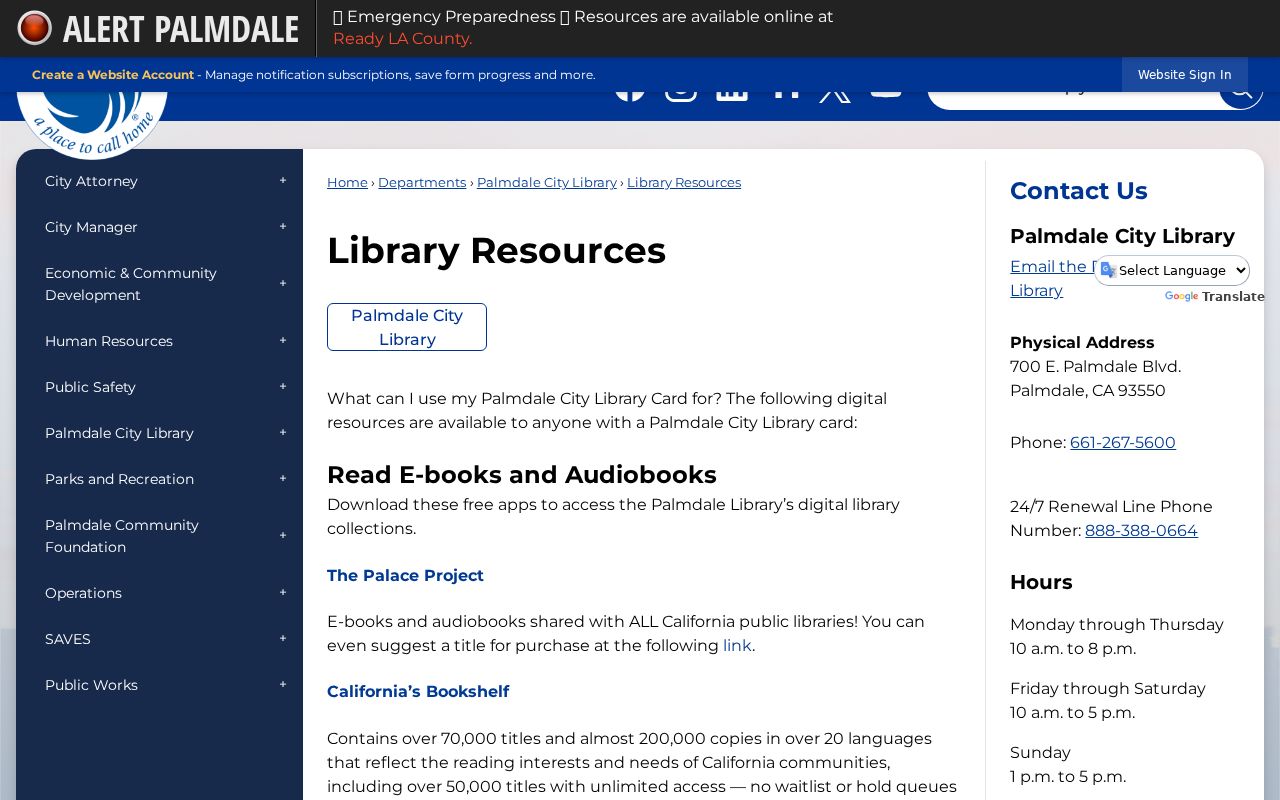This screenshot has width=1280, height=800.
Task: Click the red Alert Palmdale beacon icon
Action: (34, 28)
